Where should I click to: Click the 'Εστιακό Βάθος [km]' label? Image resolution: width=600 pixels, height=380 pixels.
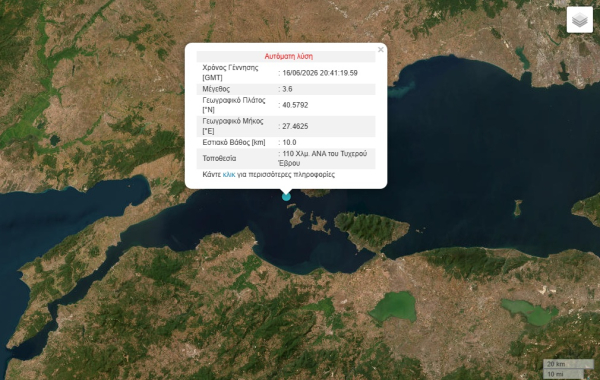(234, 142)
